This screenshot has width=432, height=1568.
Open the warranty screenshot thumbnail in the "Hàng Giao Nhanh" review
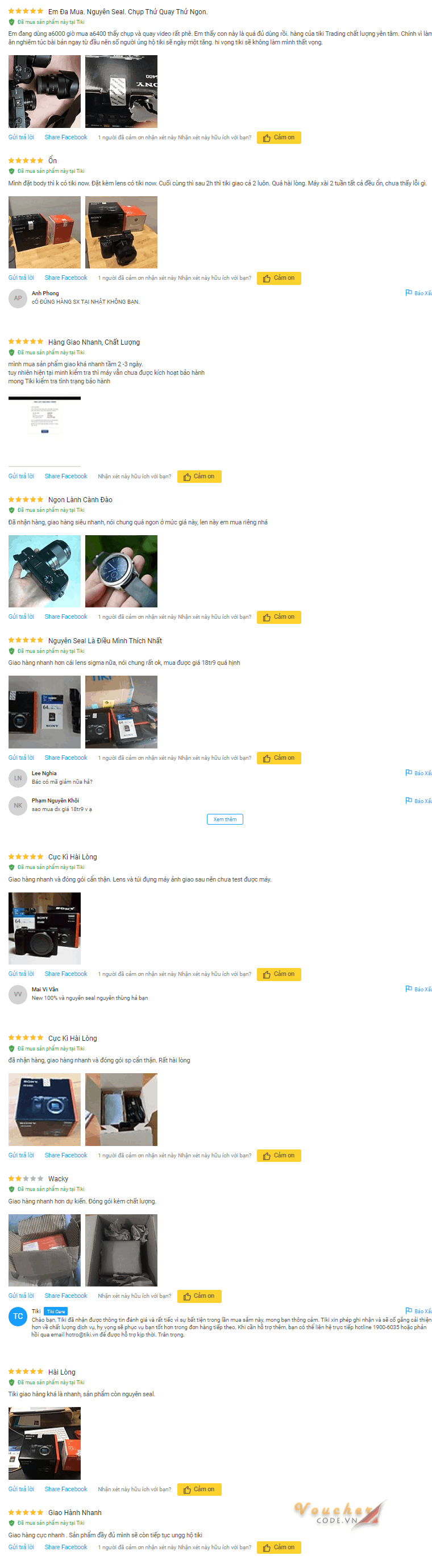click(44, 416)
